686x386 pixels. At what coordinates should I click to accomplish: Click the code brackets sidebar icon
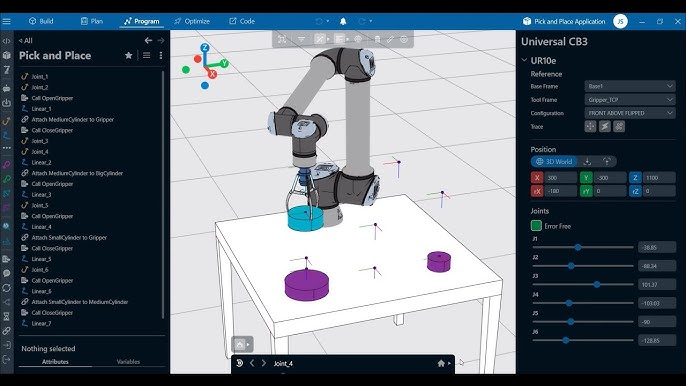6,41
